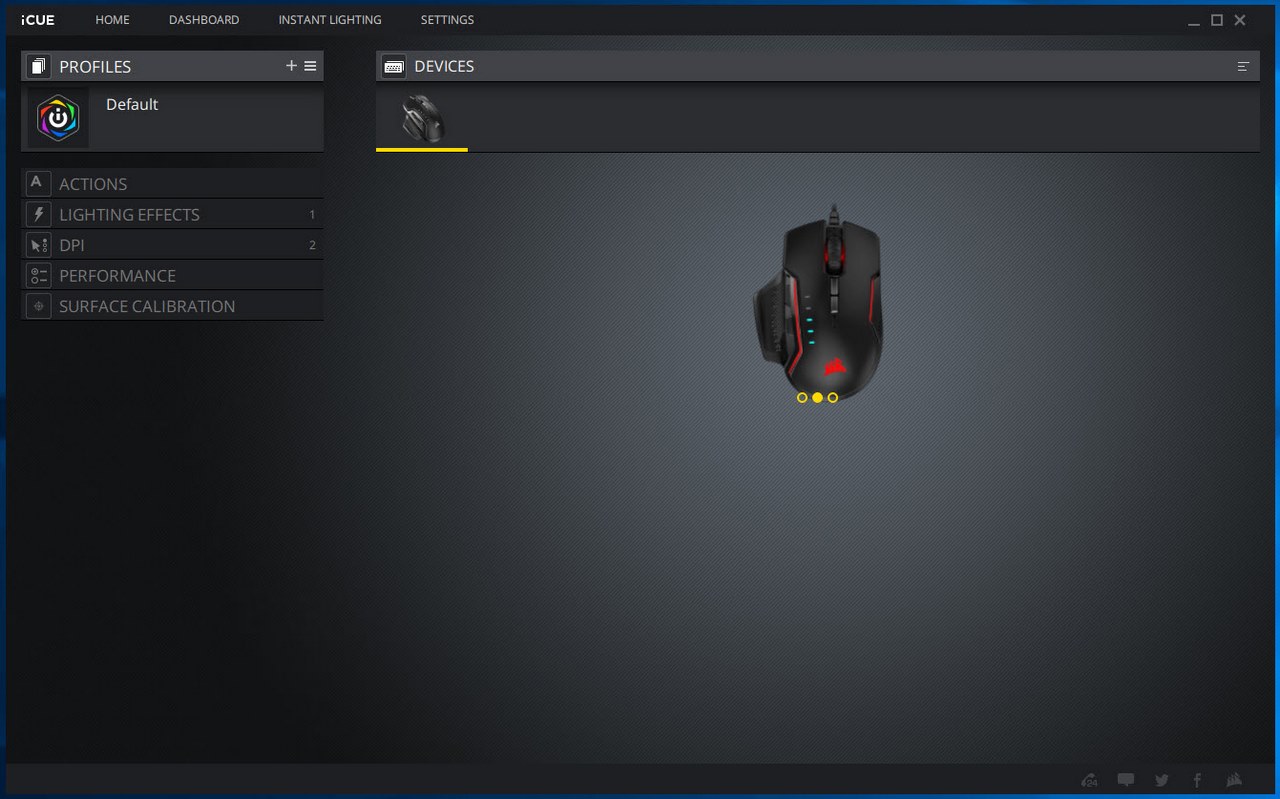Click the Actions panel icon
The height and width of the screenshot is (799, 1280).
tap(38, 183)
